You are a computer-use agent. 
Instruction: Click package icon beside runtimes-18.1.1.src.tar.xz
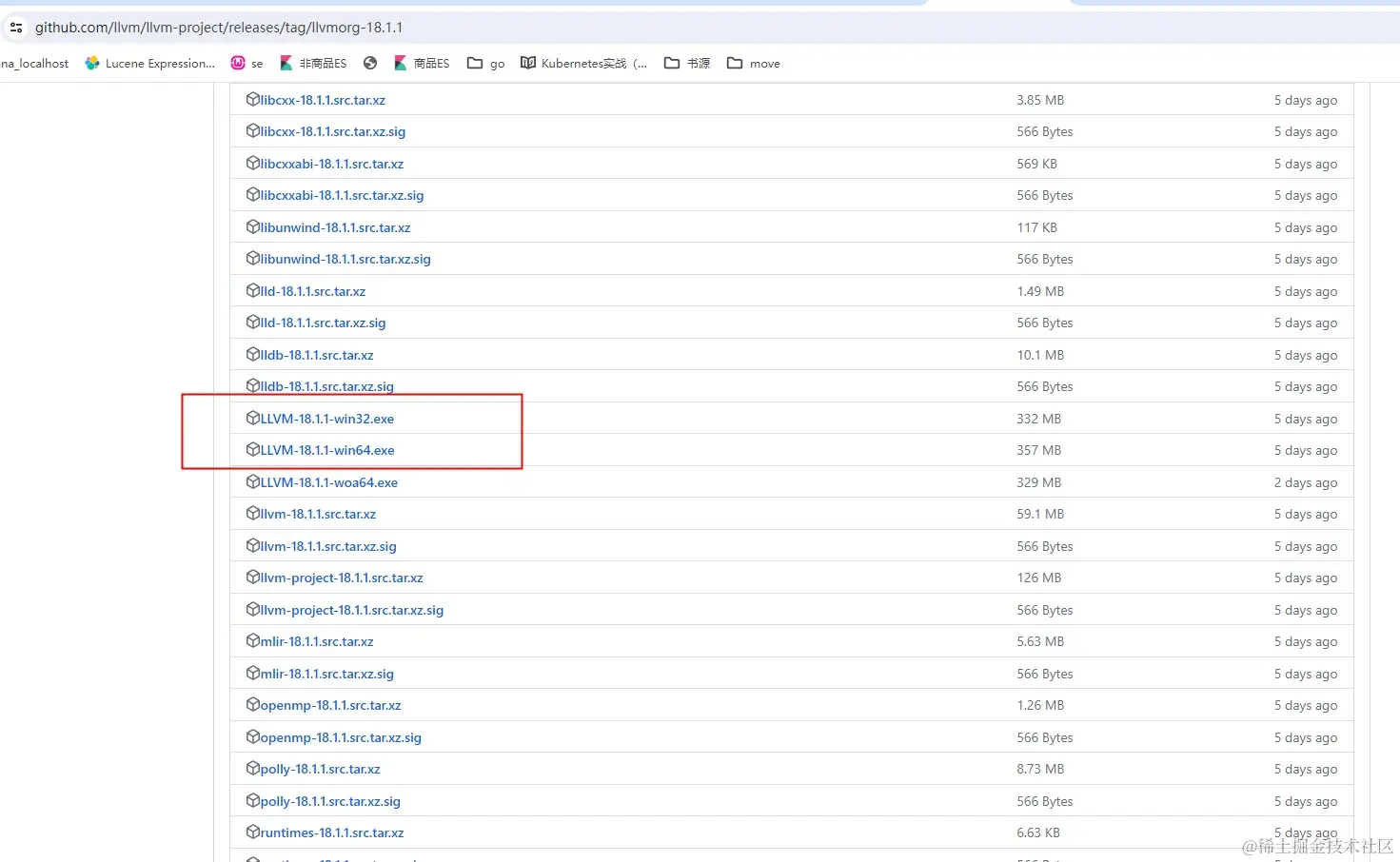pyautogui.click(x=253, y=832)
